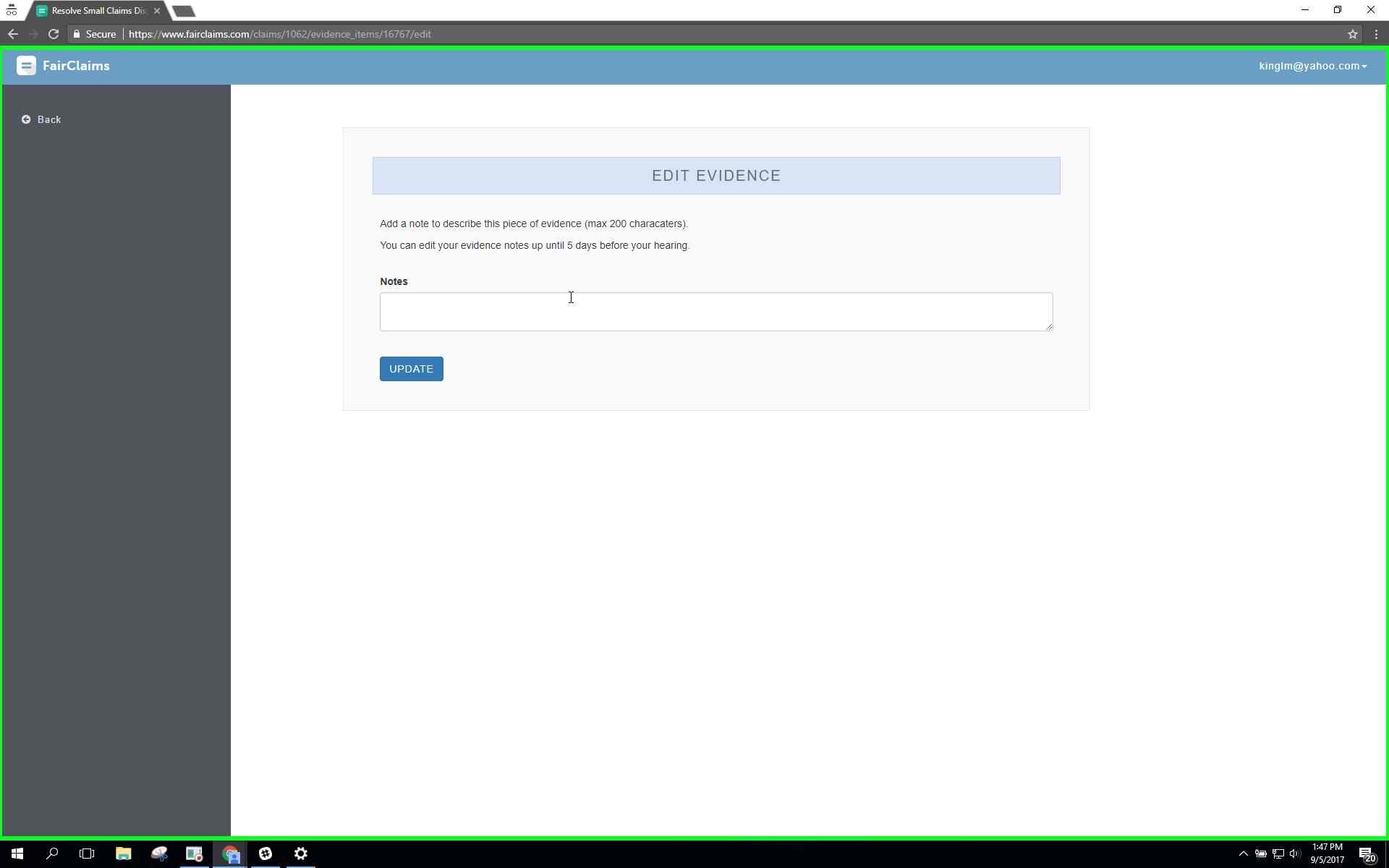Screen dimensions: 1389x868
Task: Reload the page with browser refresh icon
Action: pos(53,34)
